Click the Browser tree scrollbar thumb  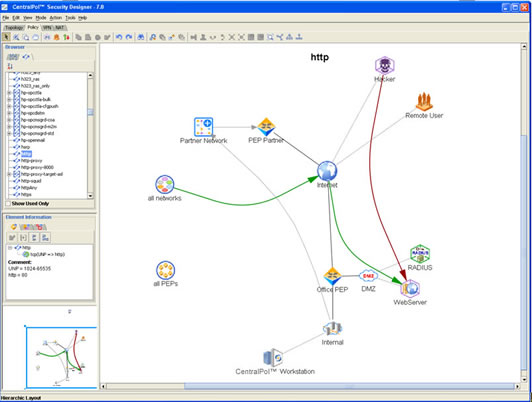[90, 112]
